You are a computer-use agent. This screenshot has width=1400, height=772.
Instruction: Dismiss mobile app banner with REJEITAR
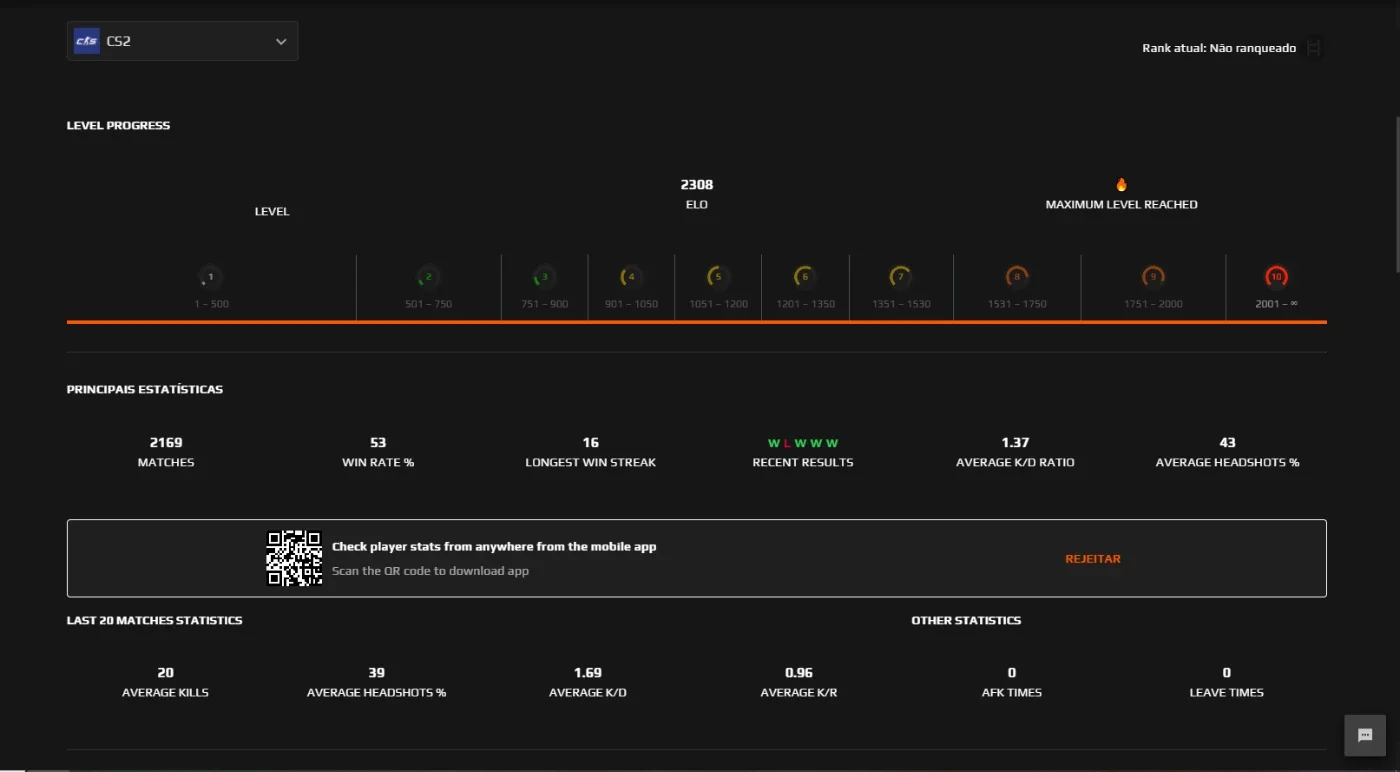[x=1093, y=559]
